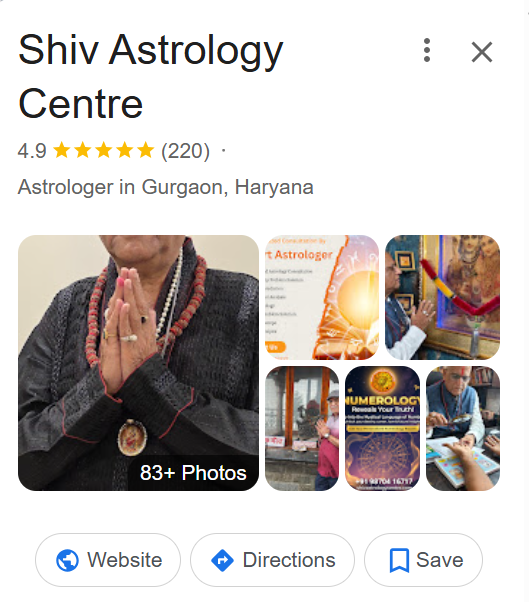Image resolution: width=529 pixels, height=602 pixels.
Task: Open the photo of man praying at shrine
Action: pyautogui.click(x=442, y=297)
